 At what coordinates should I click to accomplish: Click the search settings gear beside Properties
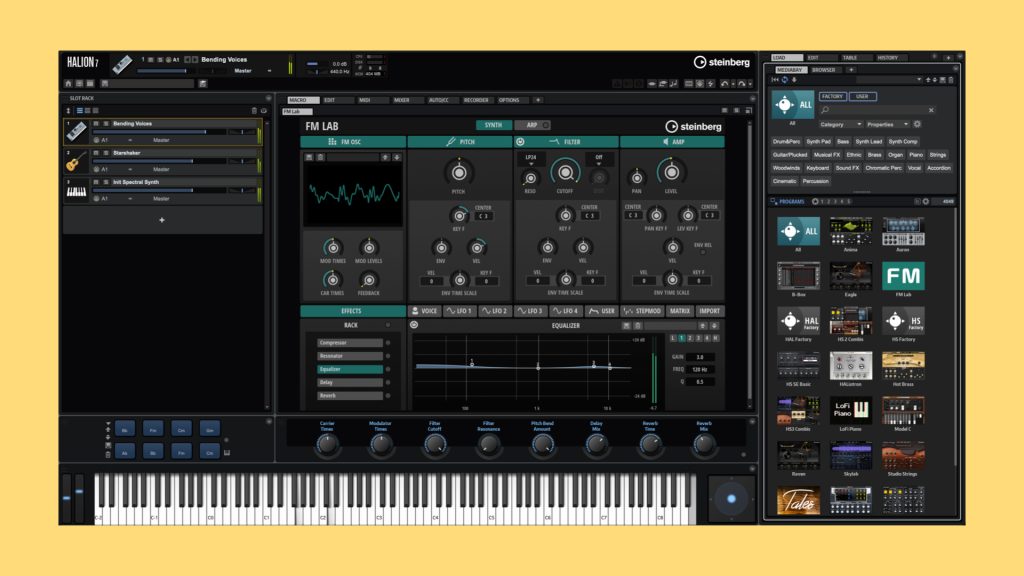pyautogui.click(x=917, y=124)
